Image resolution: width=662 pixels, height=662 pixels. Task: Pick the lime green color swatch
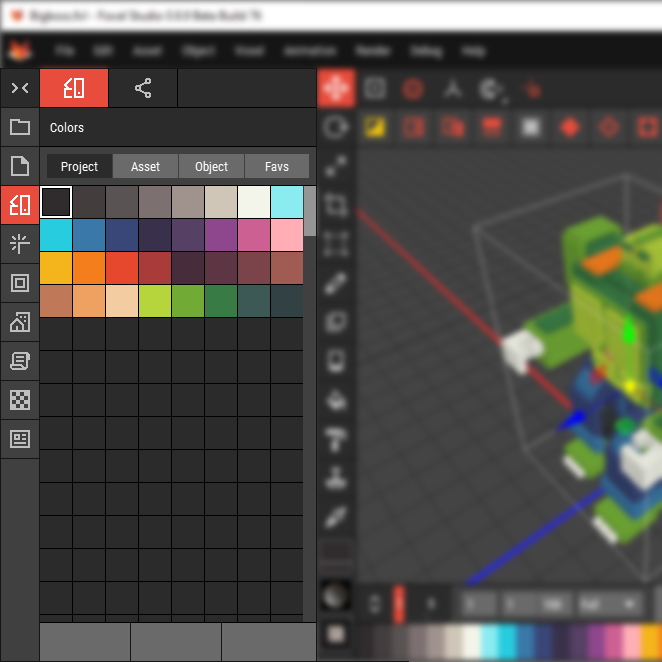coord(155,301)
